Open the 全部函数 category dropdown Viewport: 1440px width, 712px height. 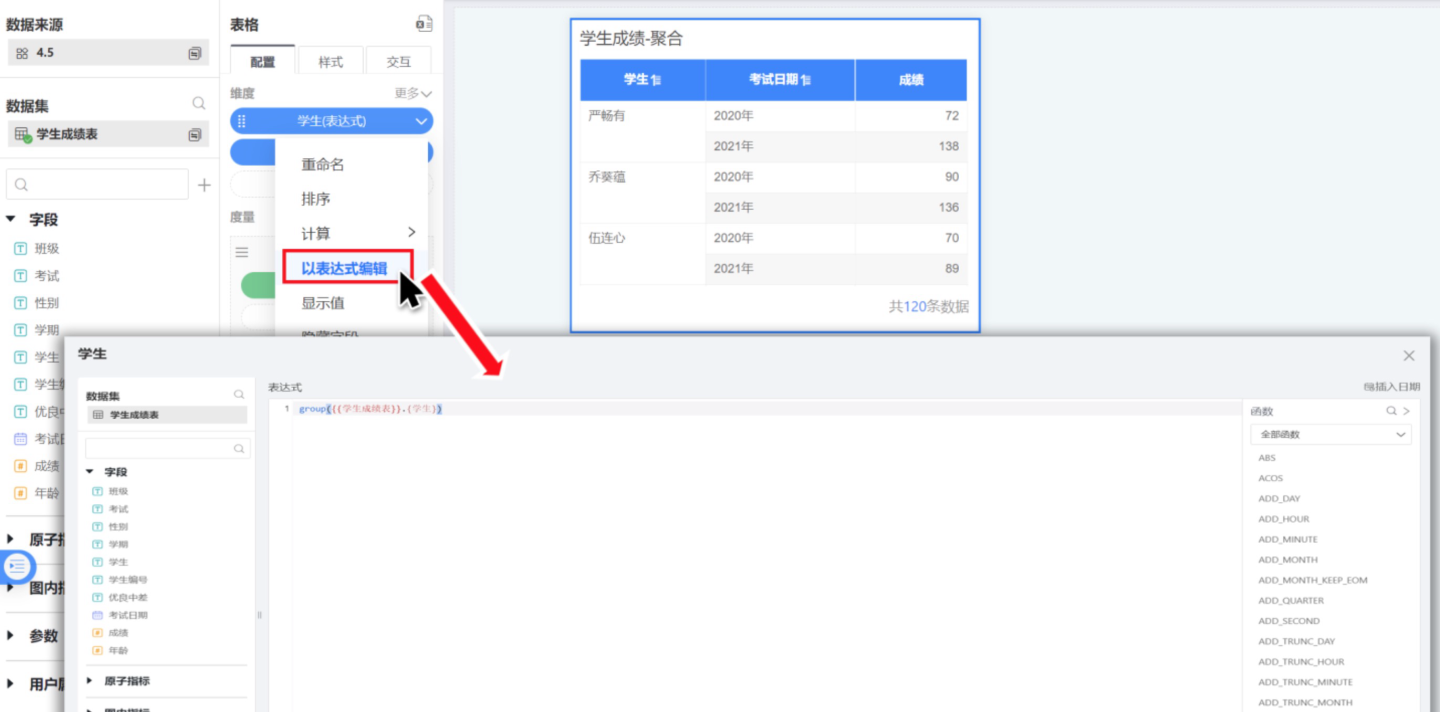[1330, 435]
